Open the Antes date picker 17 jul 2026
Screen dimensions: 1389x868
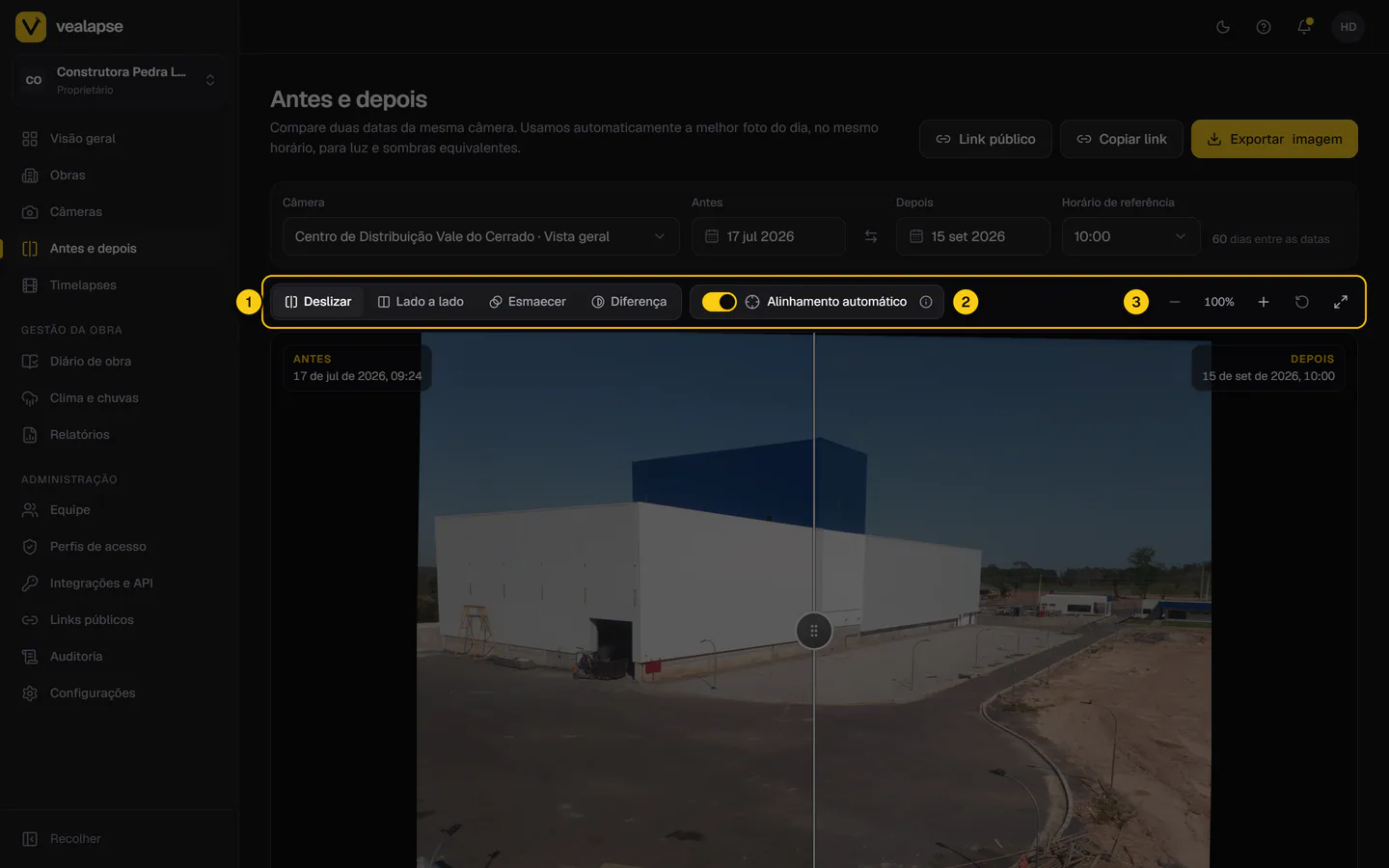click(x=769, y=236)
